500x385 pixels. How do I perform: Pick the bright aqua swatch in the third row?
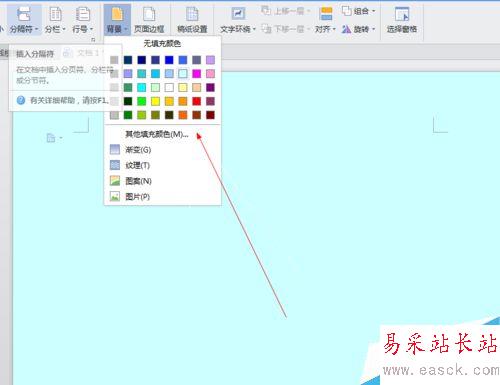[142, 87]
